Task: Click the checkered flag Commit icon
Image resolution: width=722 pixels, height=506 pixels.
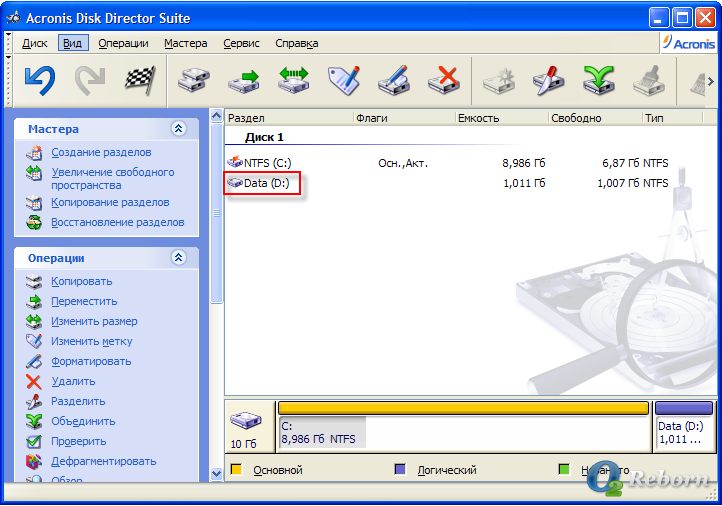Action: point(140,80)
